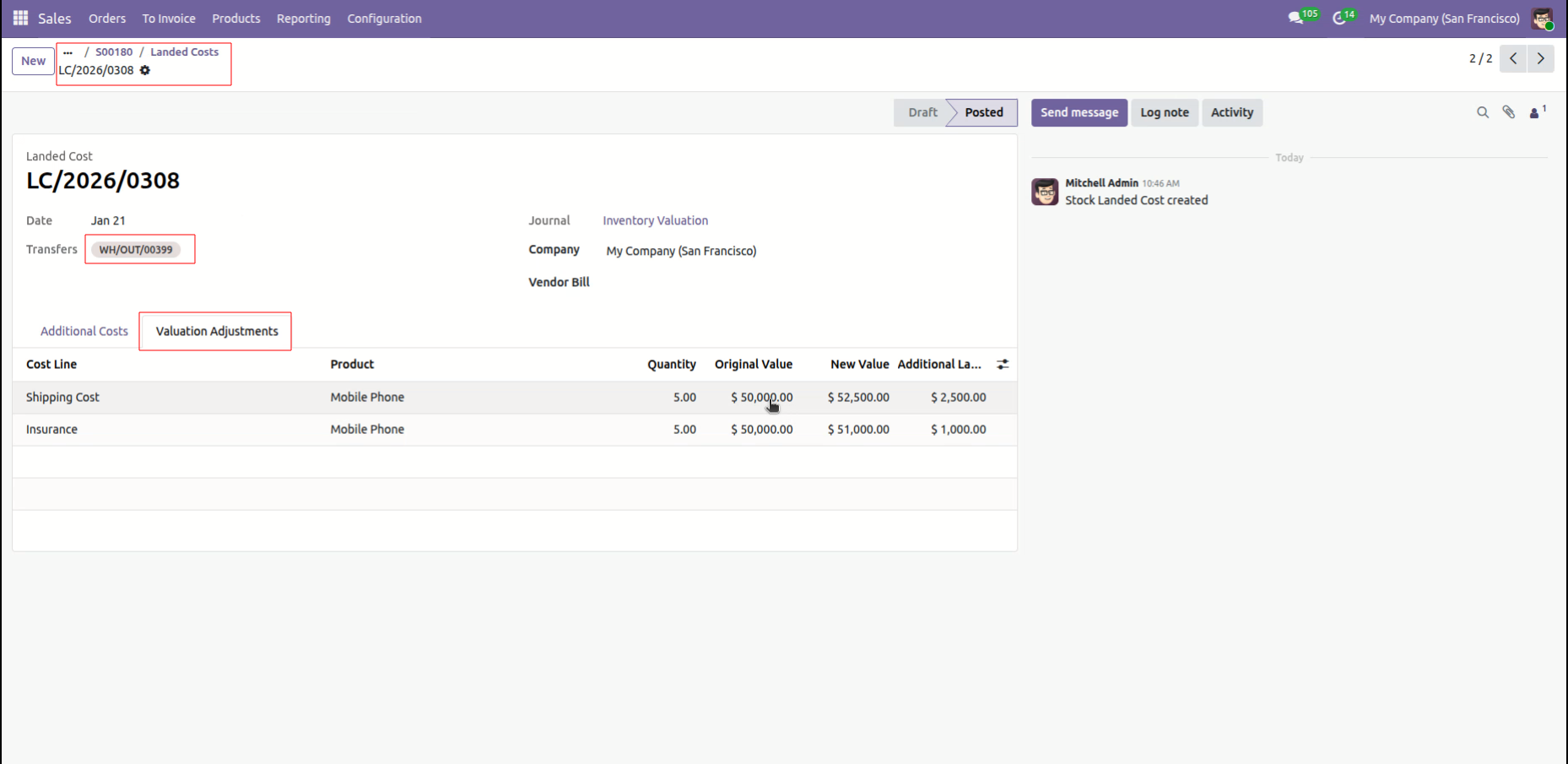Go to next record arrow
The image size is (1568, 764).
(1540, 59)
